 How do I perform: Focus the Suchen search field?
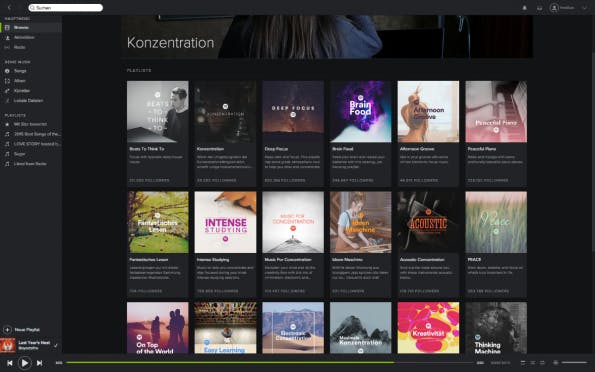click(x=65, y=8)
